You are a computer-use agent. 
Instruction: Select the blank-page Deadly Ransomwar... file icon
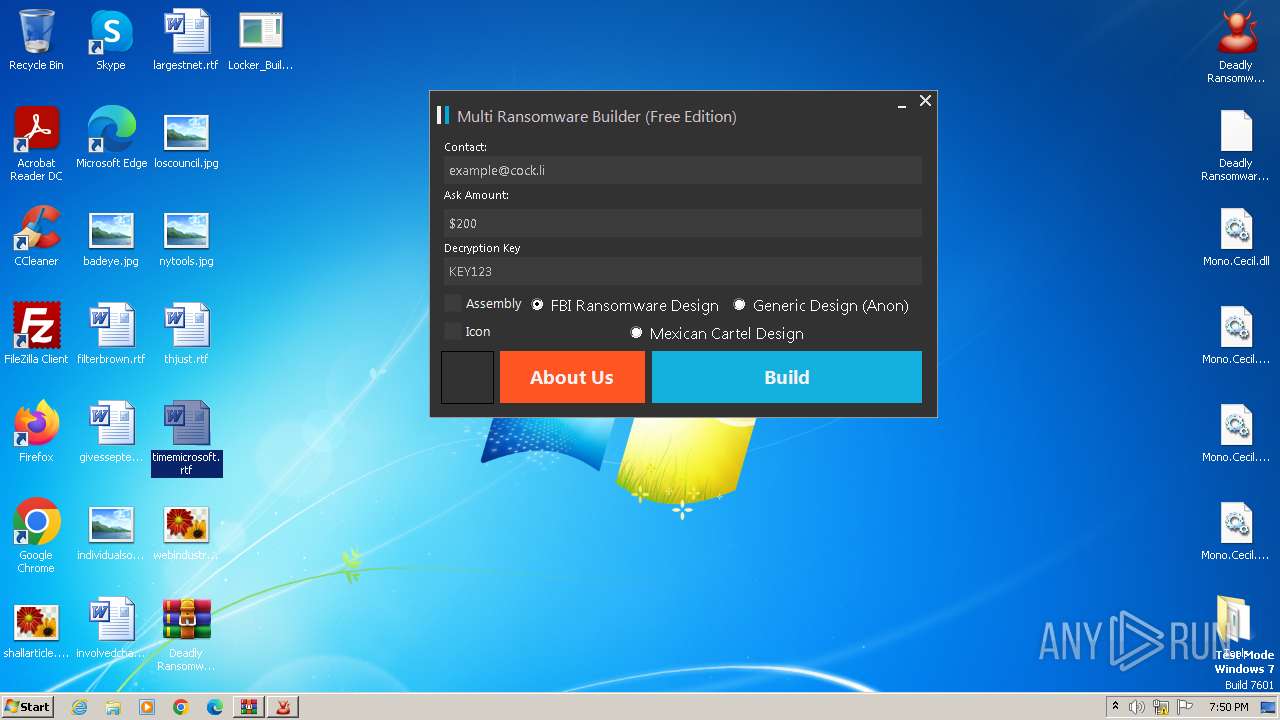click(x=1236, y=144)
